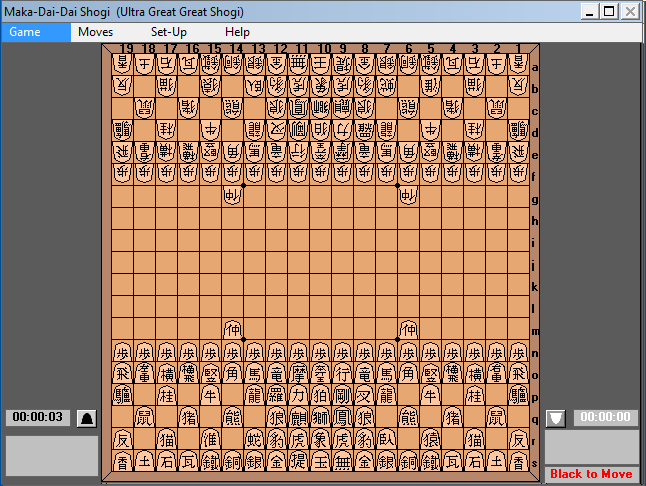Screen dimensions: 646x486
Task: Select Black's 淮 piece on row r
Action: pos(211,439)
